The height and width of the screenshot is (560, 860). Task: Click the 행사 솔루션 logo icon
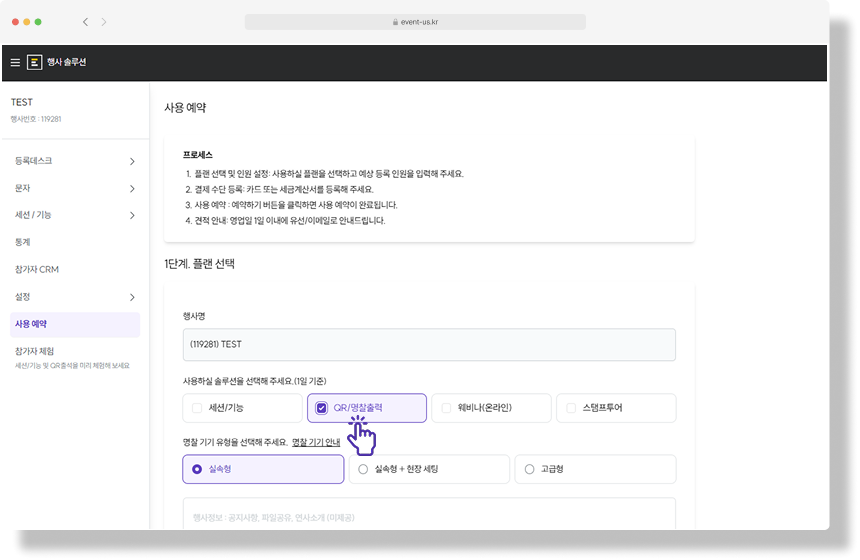[35, 63]
